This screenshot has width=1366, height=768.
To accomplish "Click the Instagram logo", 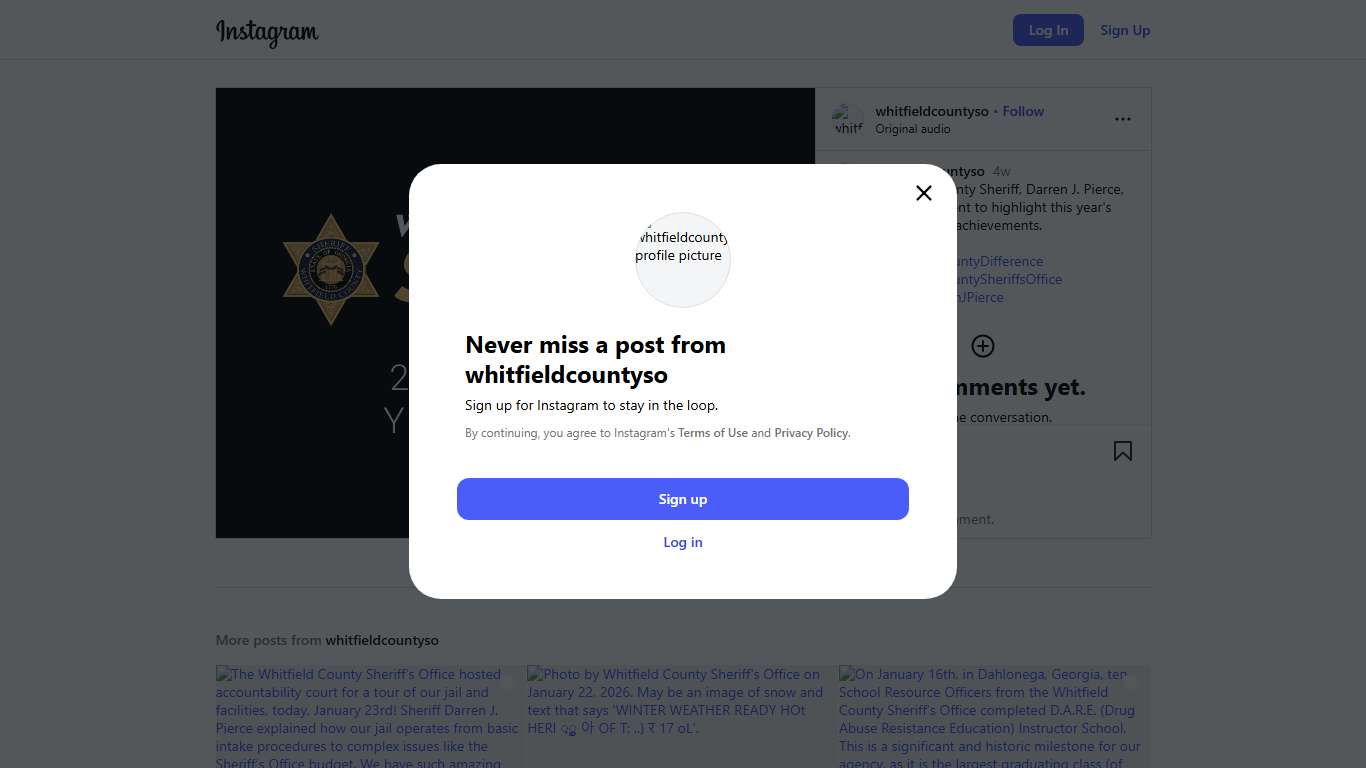I will pos(267,31).
